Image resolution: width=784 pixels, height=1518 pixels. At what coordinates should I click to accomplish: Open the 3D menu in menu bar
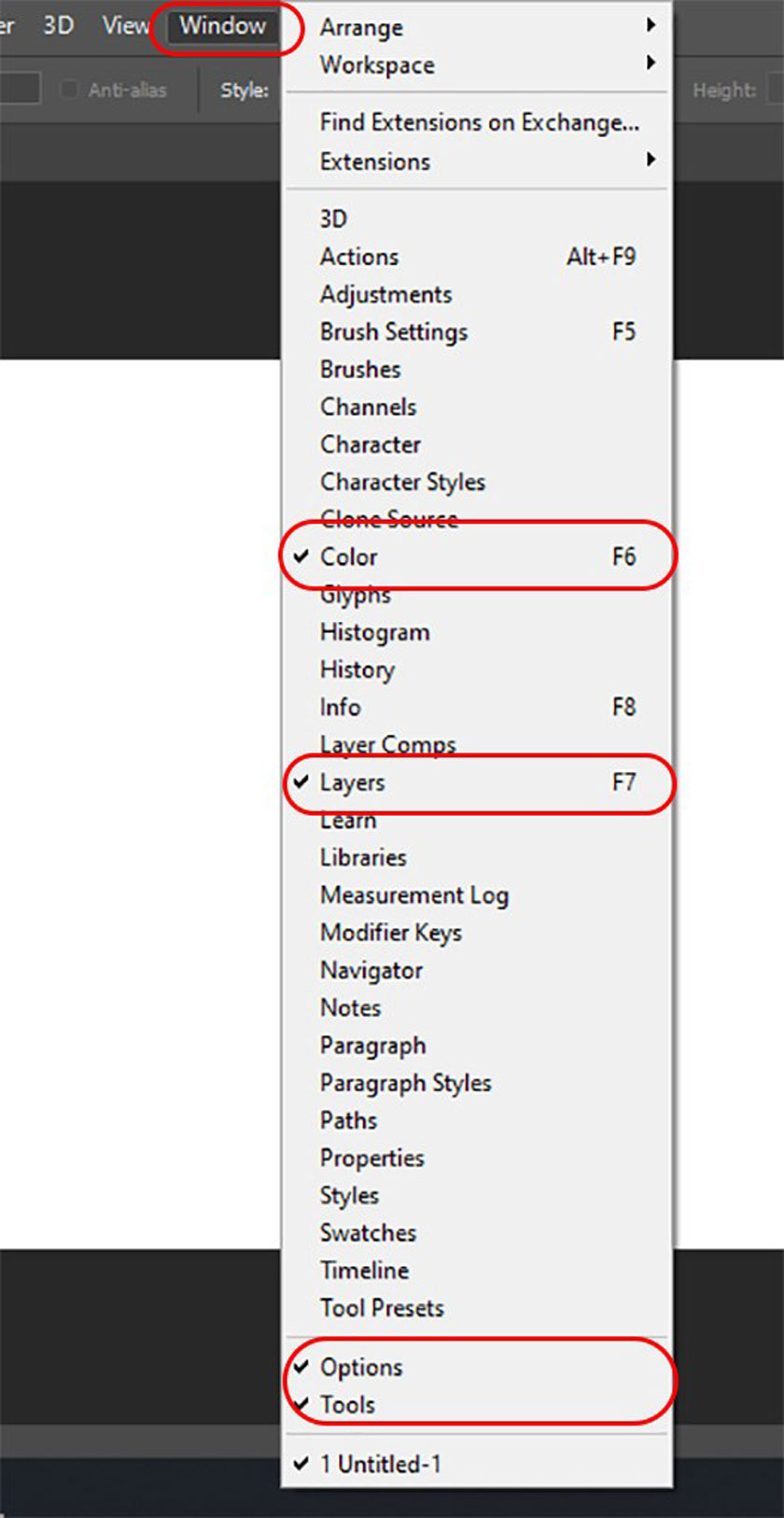tap(58, 25)
